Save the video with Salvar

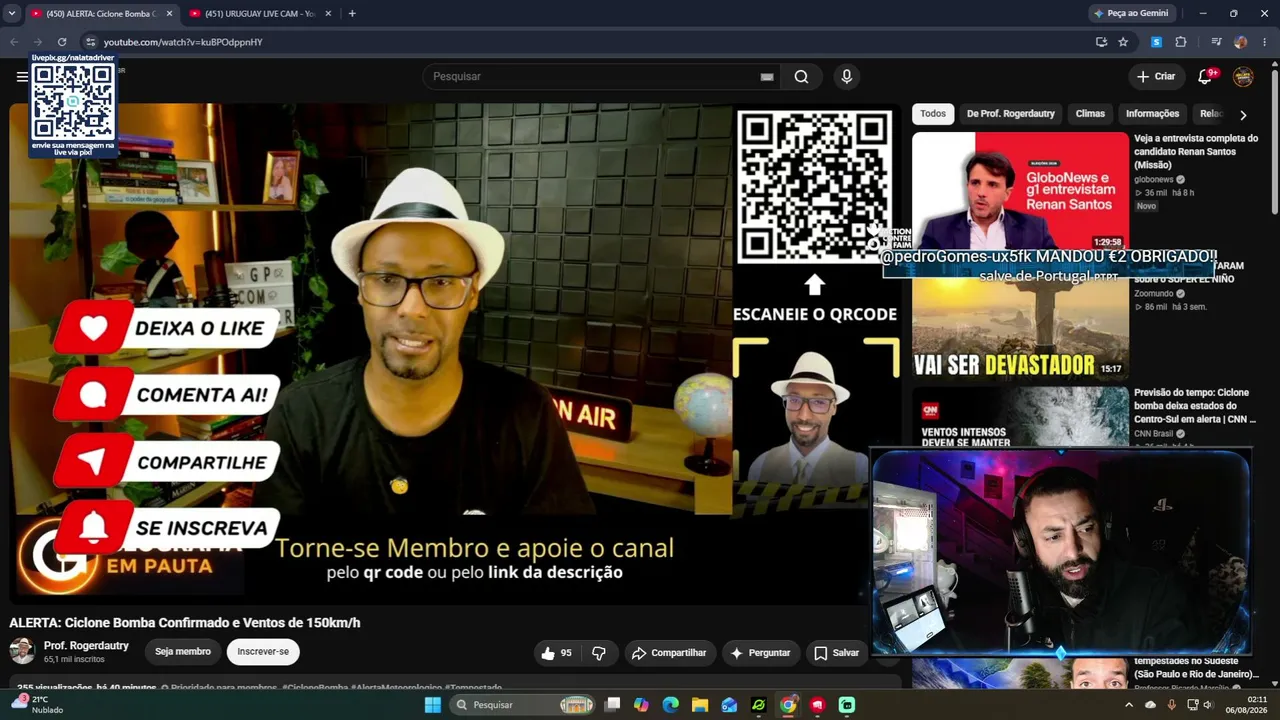[x=836, y=653]
